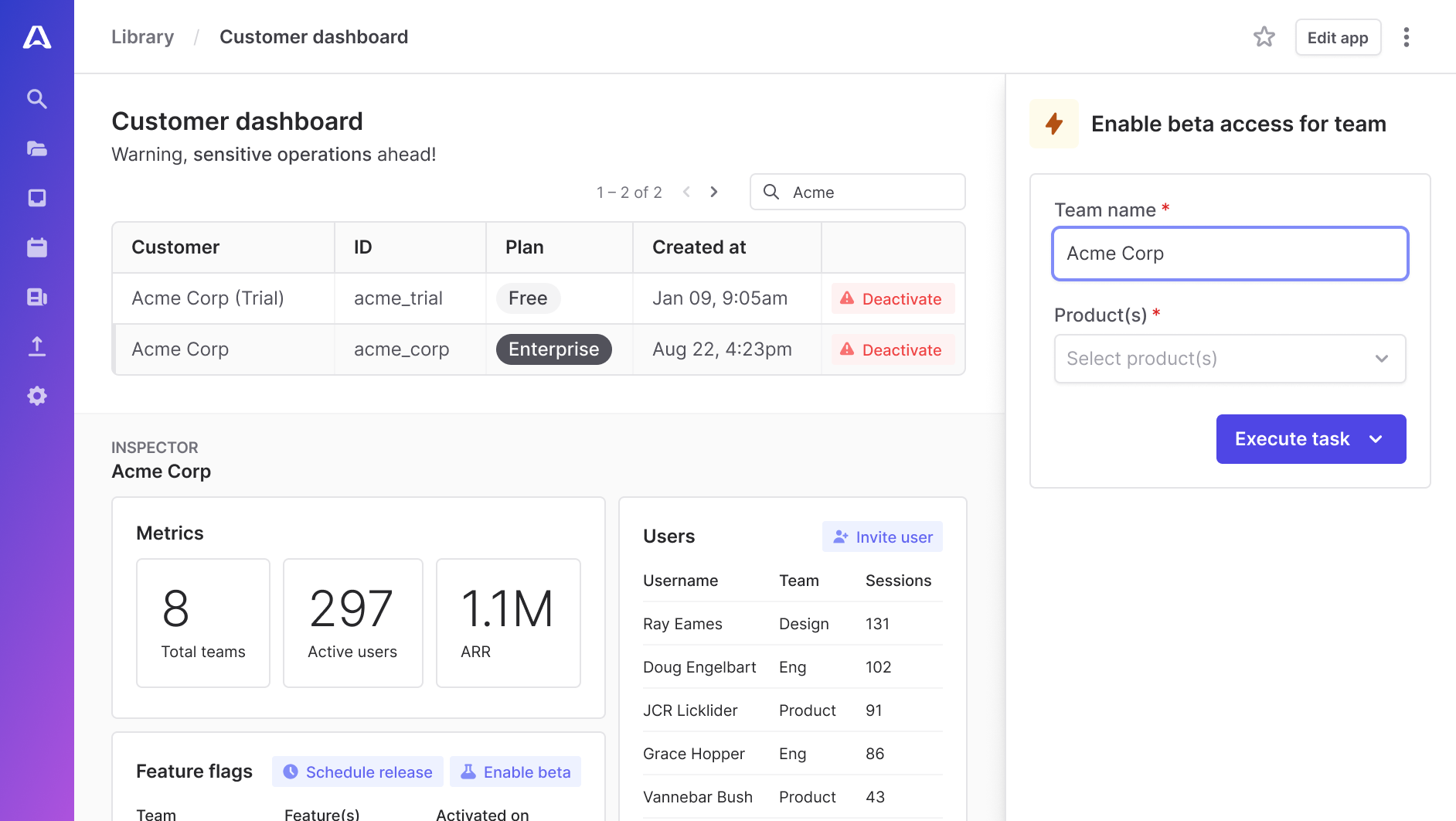This screenshot has height=821, width=1456.
Task: Select user Doug Engelbart row
Action: point(793,666)
